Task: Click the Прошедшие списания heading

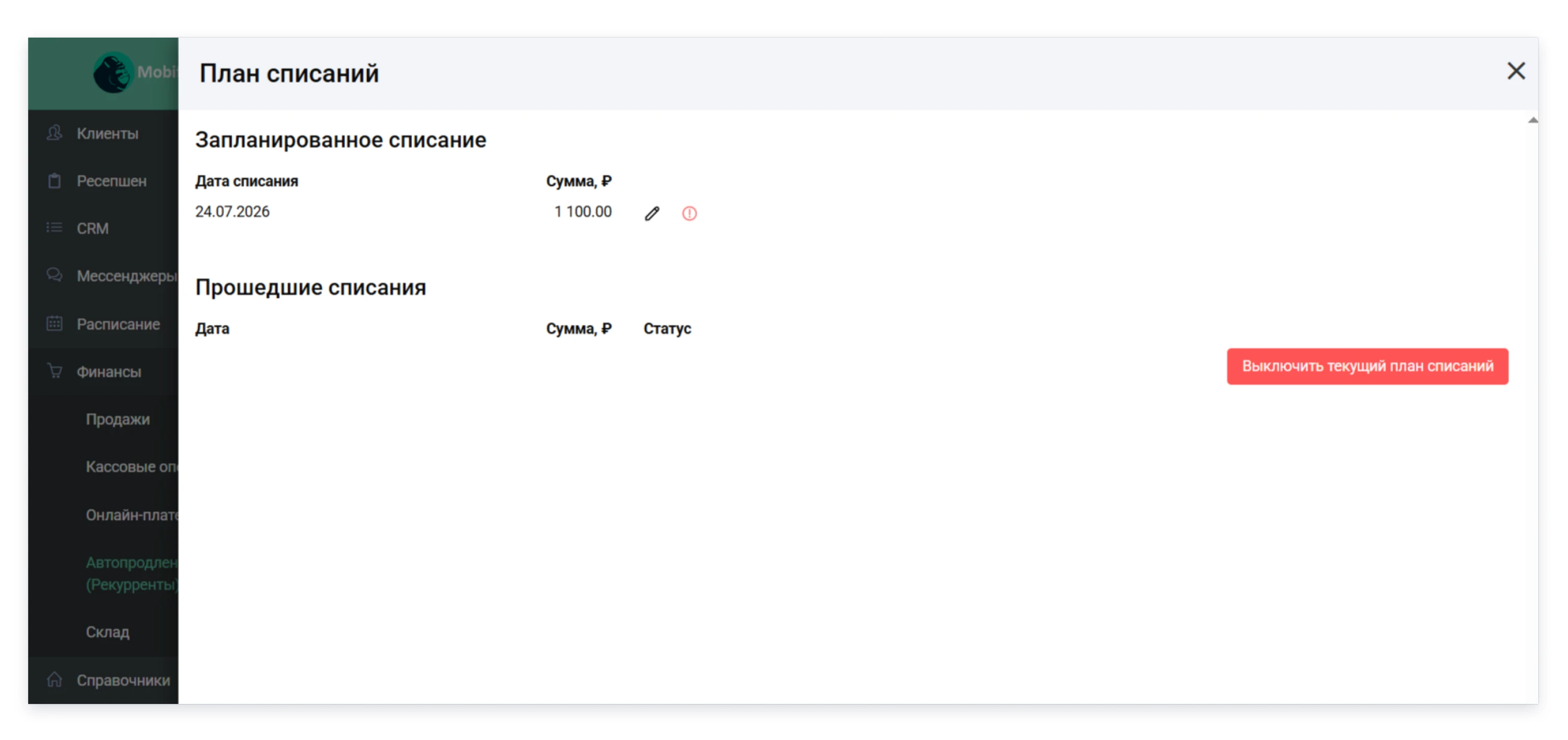Action: [x=310, y=287]
